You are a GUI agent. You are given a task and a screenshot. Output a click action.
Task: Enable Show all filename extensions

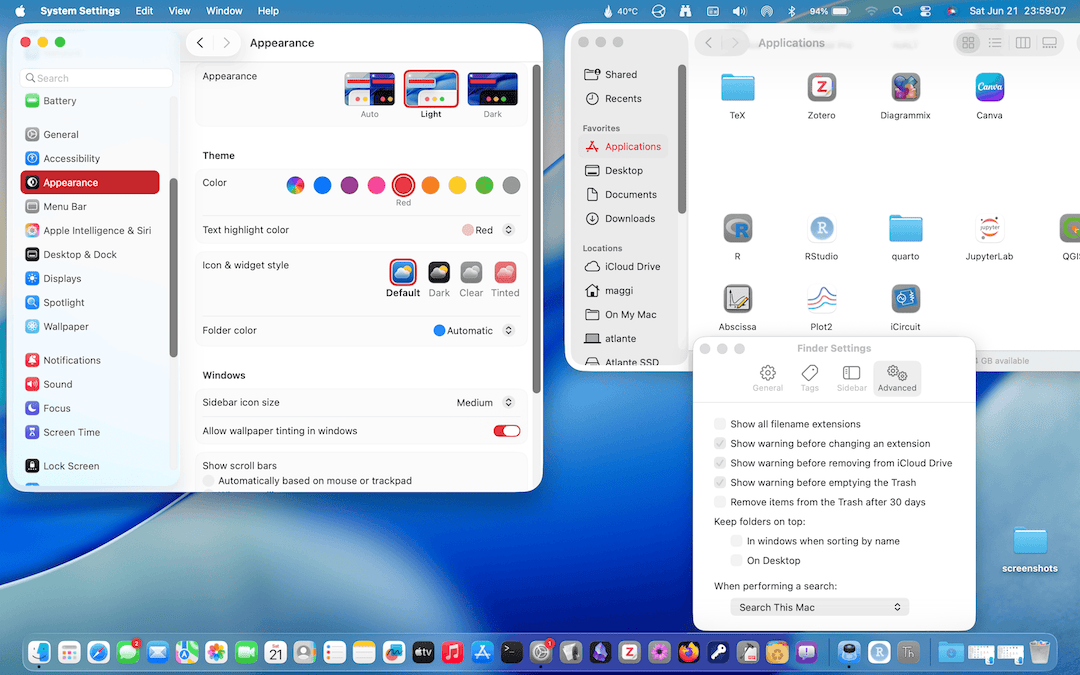click(x=720, y=424)
